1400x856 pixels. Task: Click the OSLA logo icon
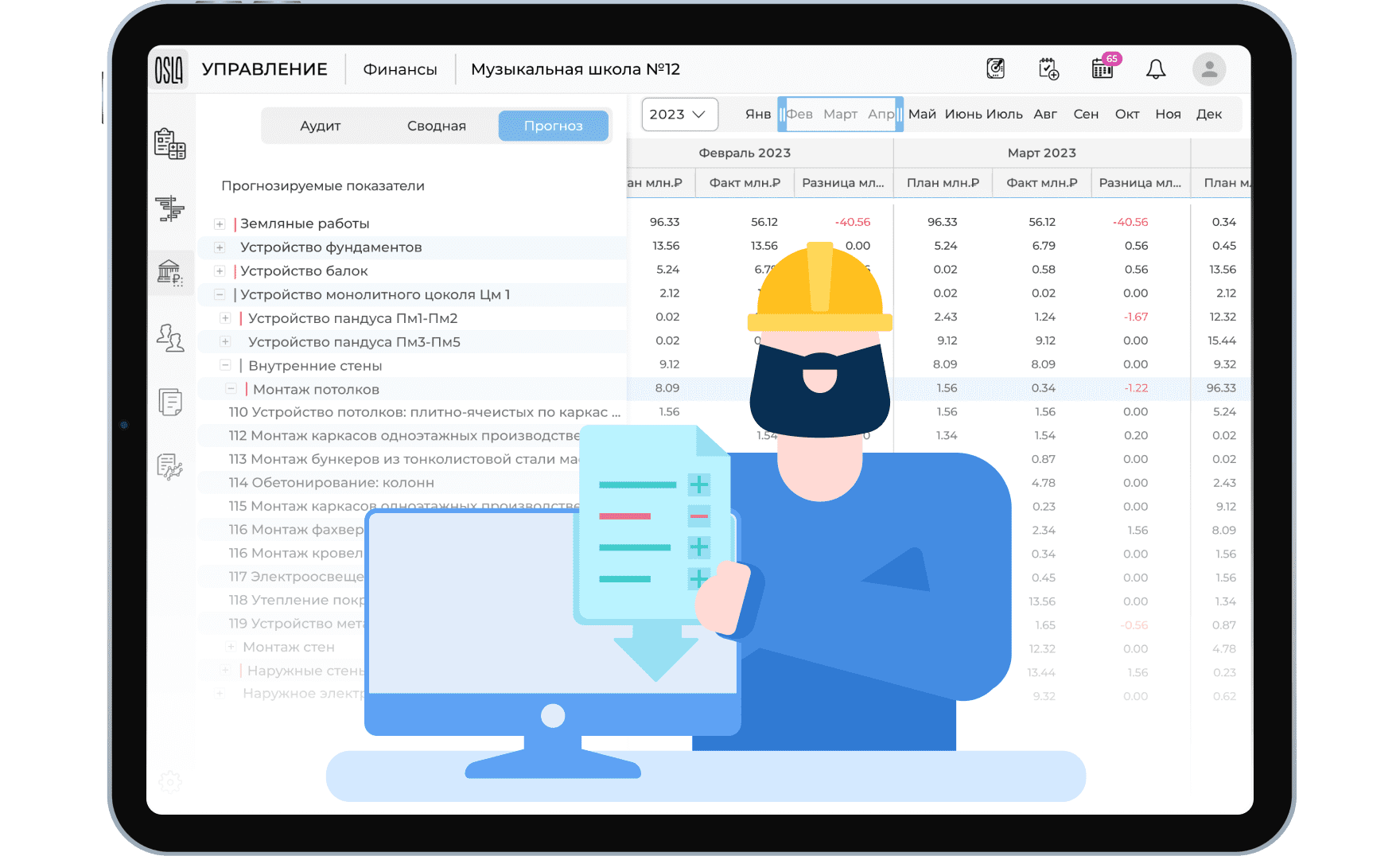[169, 70]
